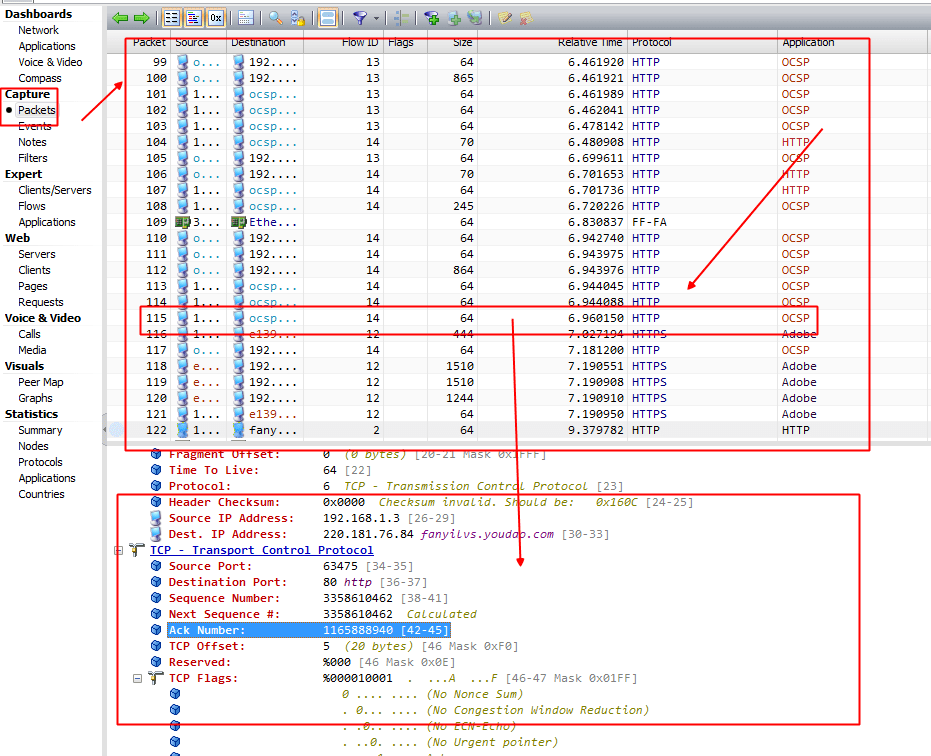Select the Voice & Video dashboard
This screenshot has height=756, width=931.
[50, 62]
